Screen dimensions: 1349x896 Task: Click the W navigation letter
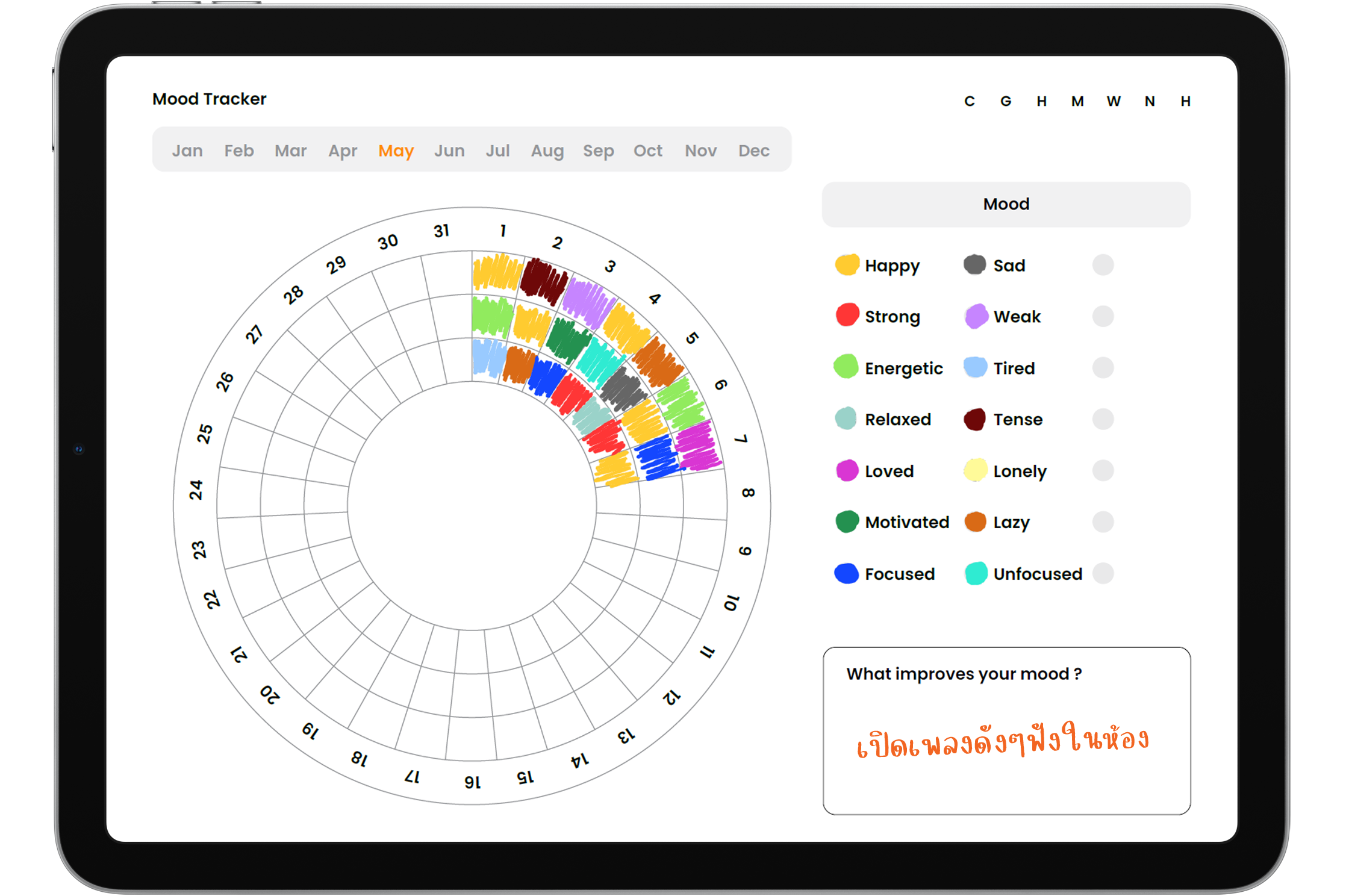click(1114, 101)
